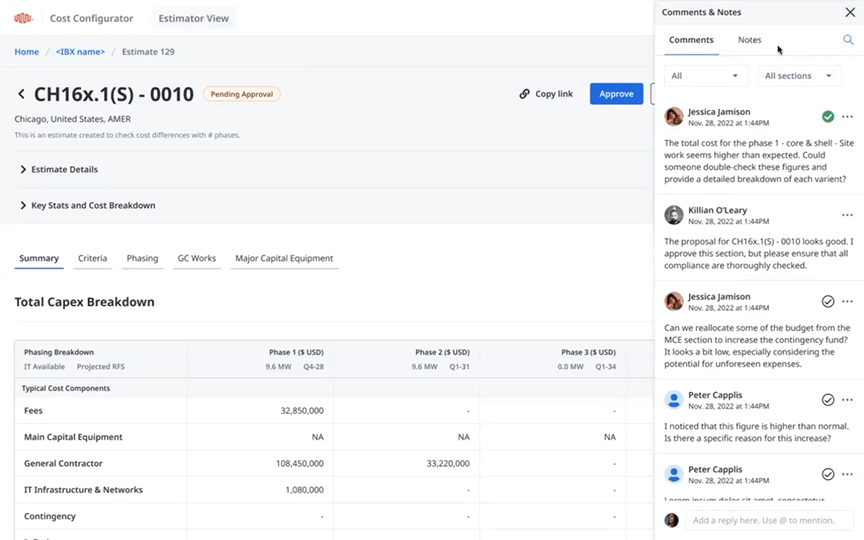The image size is (864, 540).
Task: Click the Phase 2 ($ USD) column header
Action: (x=442, y=352)
